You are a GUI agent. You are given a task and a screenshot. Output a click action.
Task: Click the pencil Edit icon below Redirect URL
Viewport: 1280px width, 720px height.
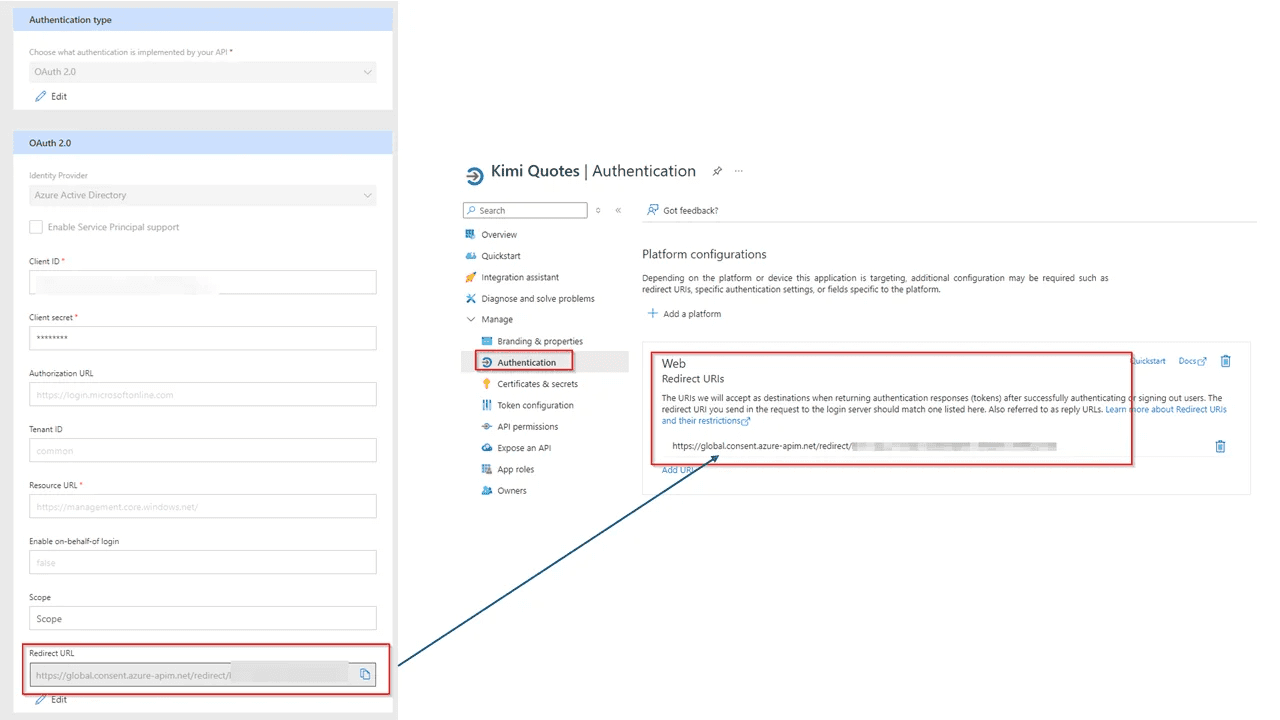(41, 699)
